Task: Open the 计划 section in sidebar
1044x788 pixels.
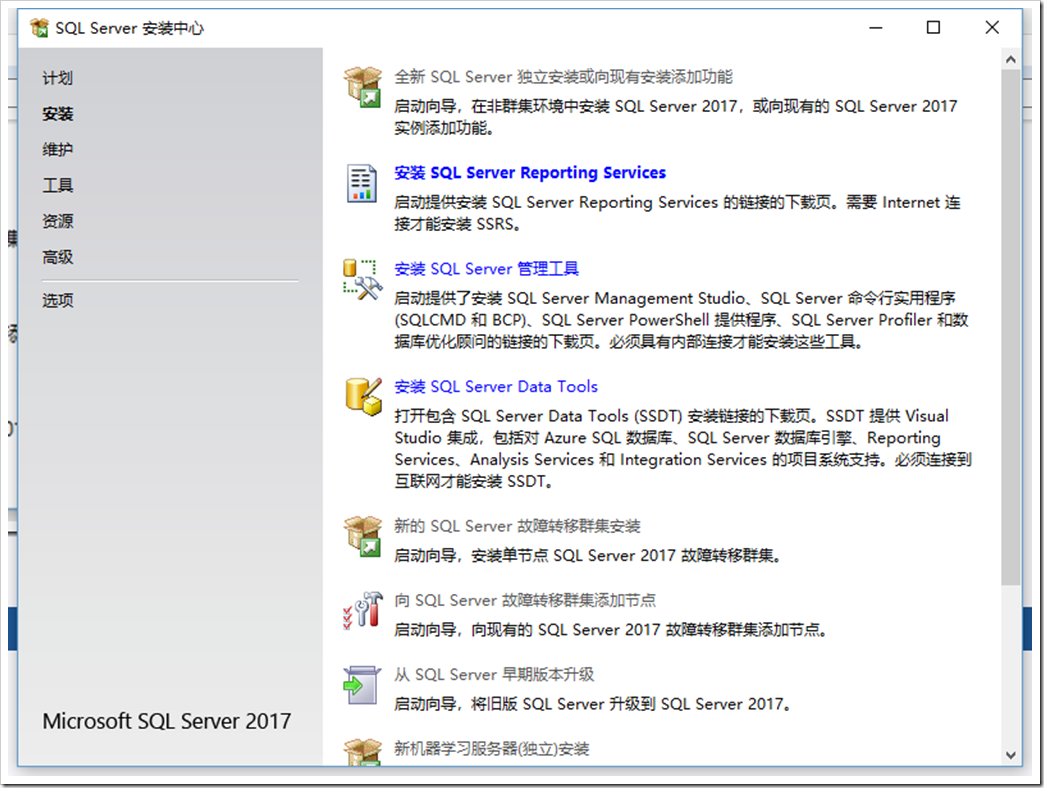Action: tap(57, 78)
